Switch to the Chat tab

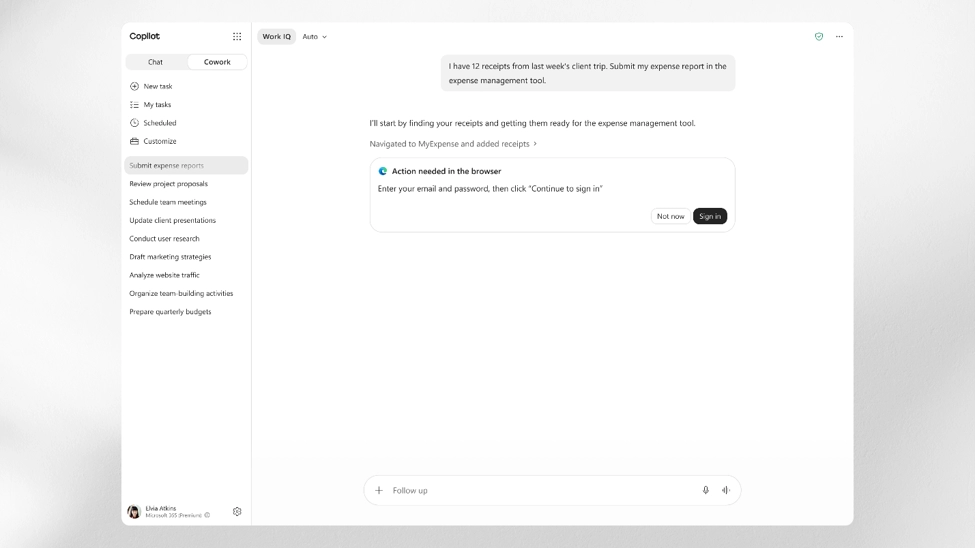pyautogui.click(x=155, y=62)
